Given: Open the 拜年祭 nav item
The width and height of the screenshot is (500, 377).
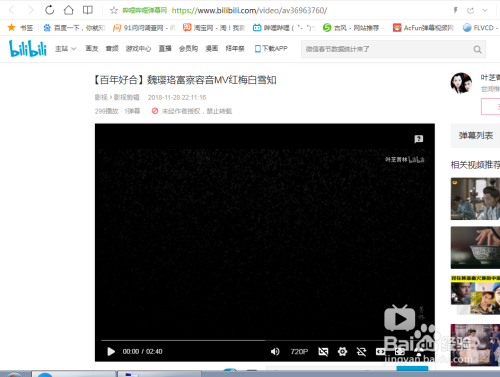Looking at the screenshot, I should (x=235, y=49).
